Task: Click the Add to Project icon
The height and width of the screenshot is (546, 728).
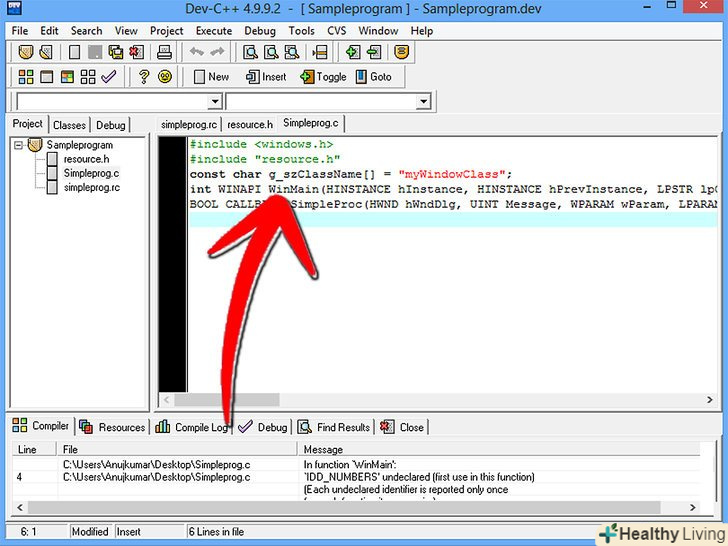Action: 353,52
